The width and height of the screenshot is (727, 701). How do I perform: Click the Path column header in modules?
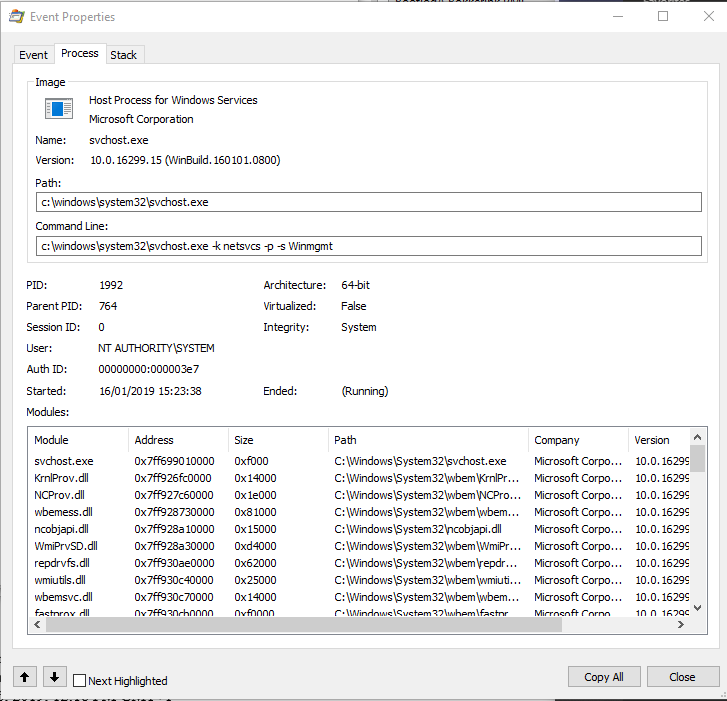428,440
